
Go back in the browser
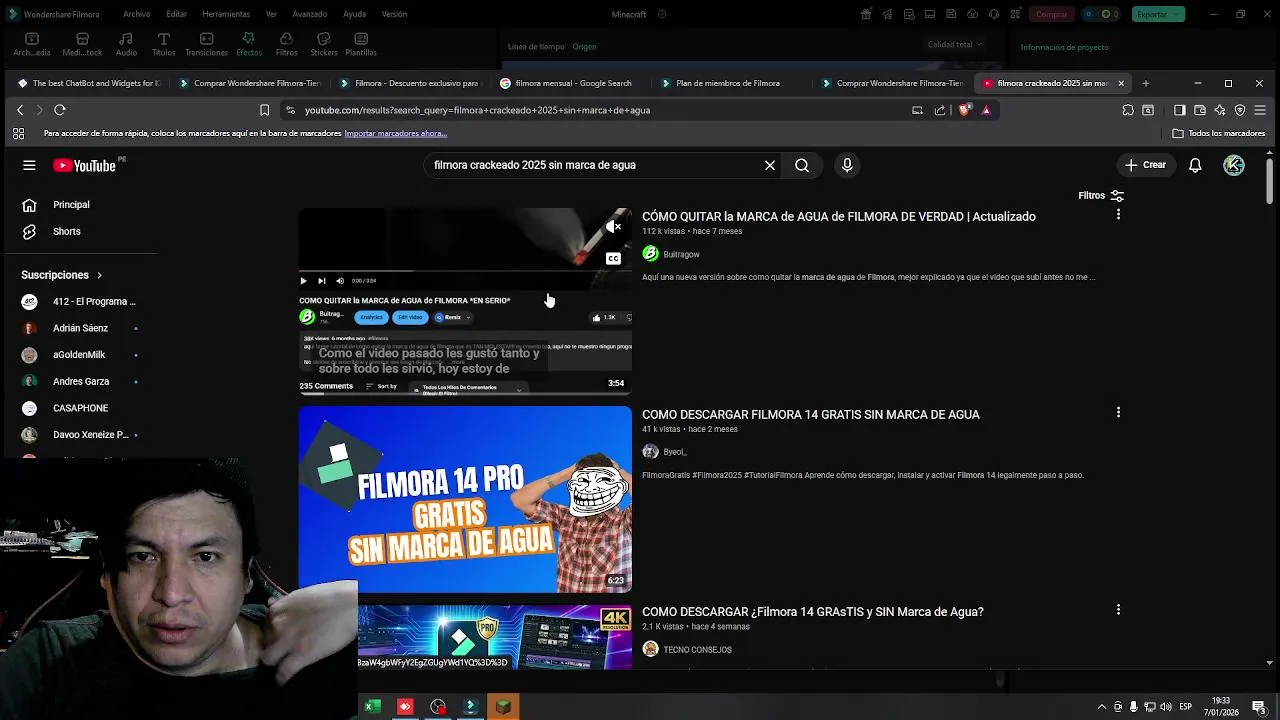20,110
